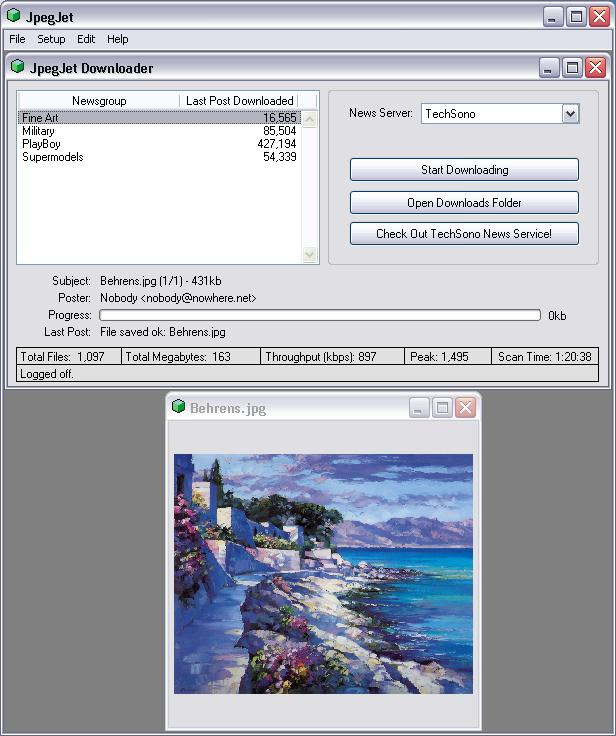This screenshot has height=736, width=616.
Task: Click the 54,339 last post value
Action: (280, 157)
